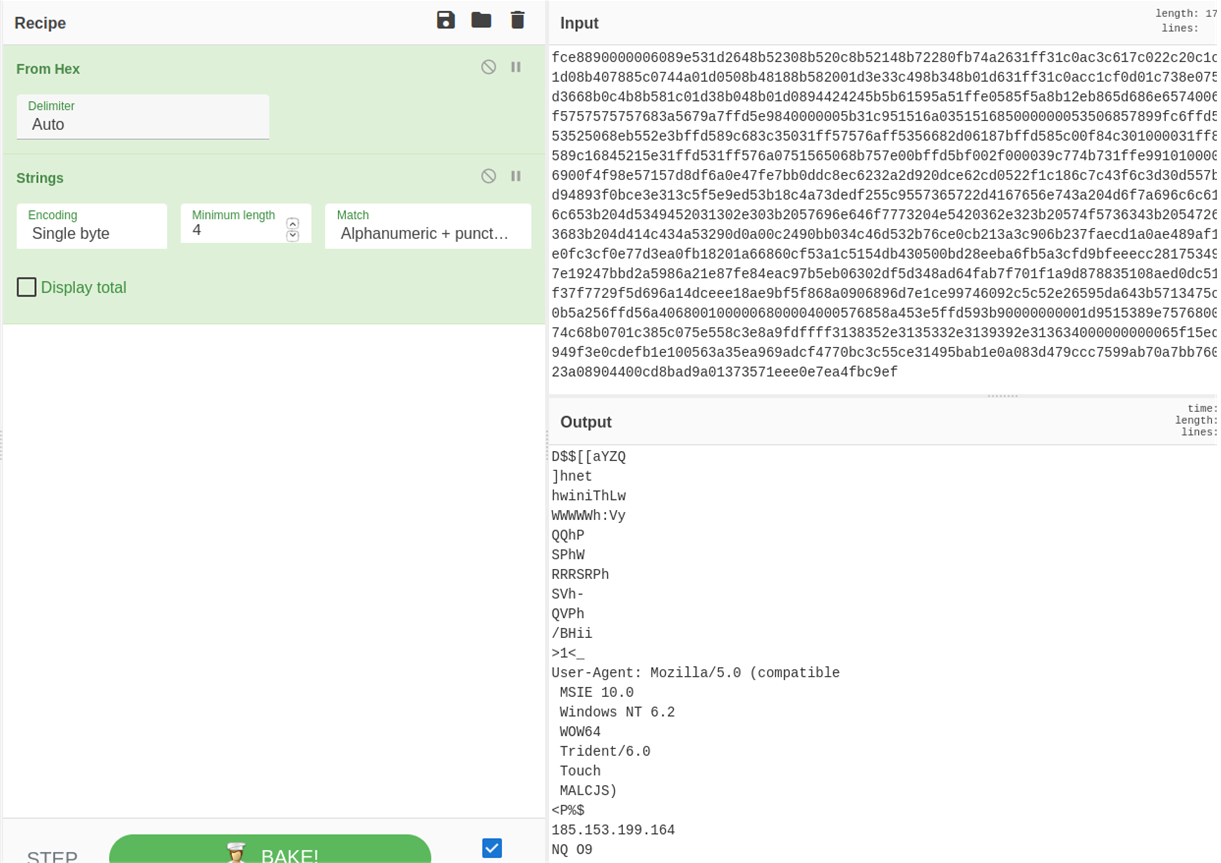Screen dimensions: 1221x863
Task: Click the first hex line starting fce889
Action: [884, 57]
